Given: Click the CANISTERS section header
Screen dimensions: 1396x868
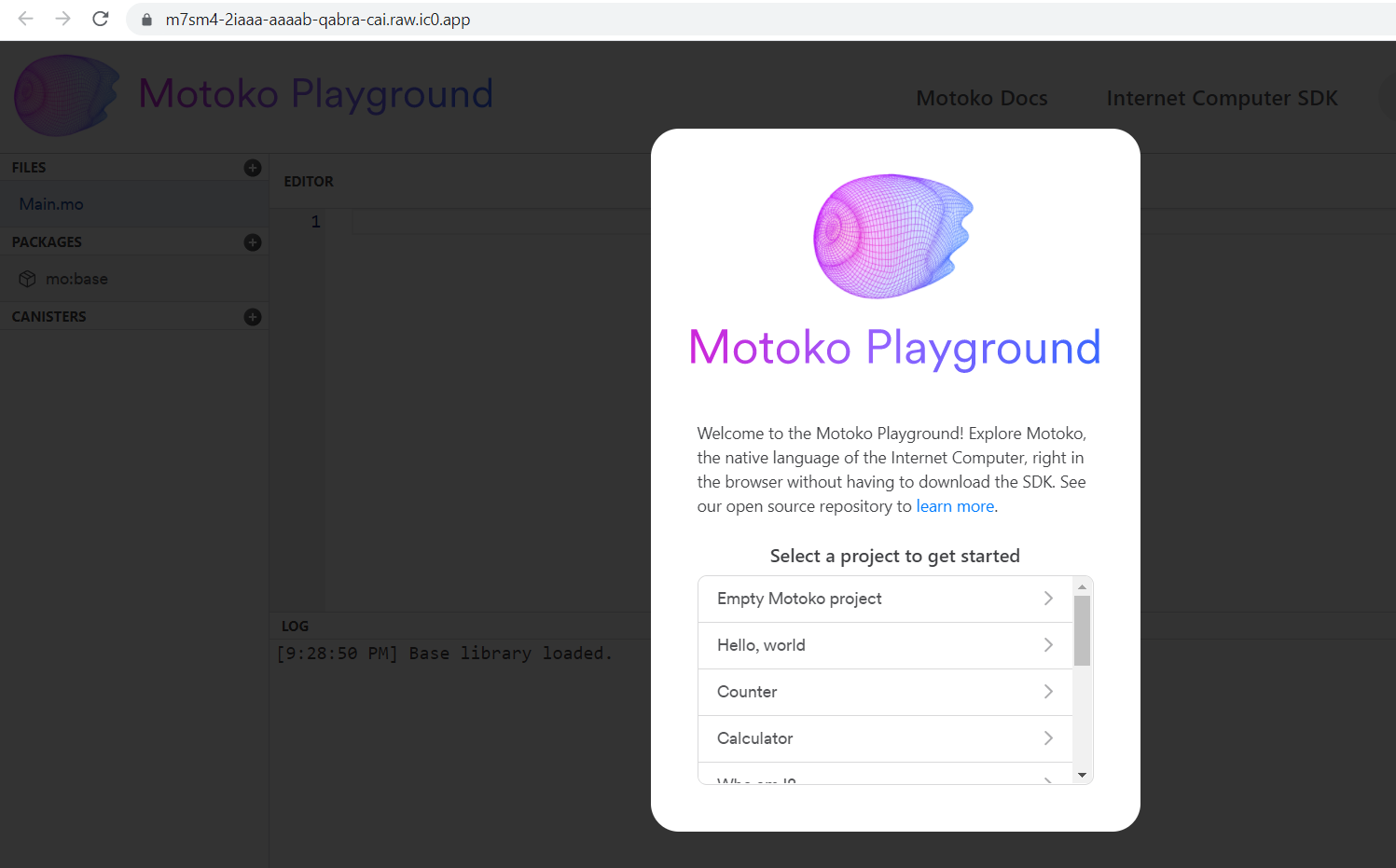Looking at the screenshot, I should click(48, 317).
